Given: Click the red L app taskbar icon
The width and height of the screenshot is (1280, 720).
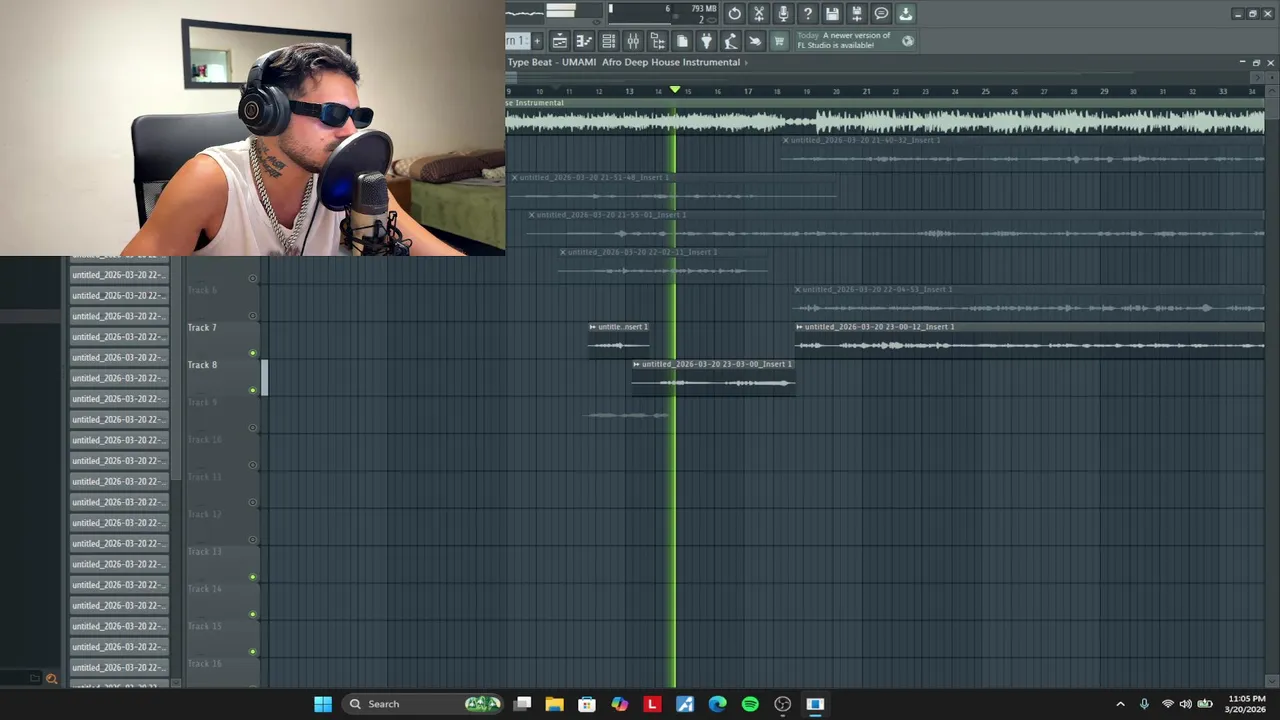Looking at the screenshot, I should (652, 704).
